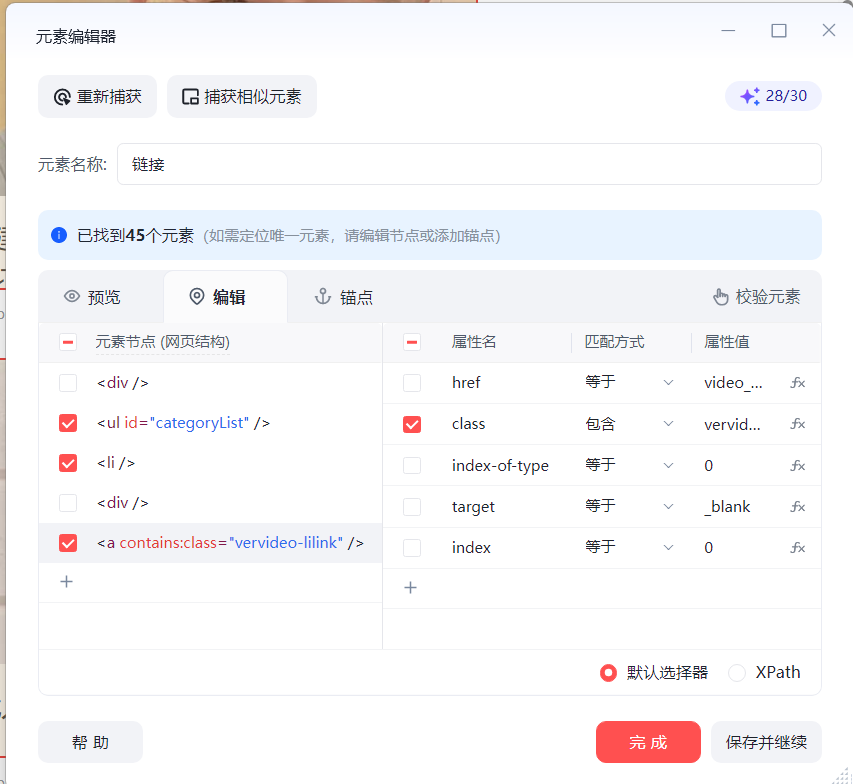Click the index-of-type attribute name

coord(500,466)
